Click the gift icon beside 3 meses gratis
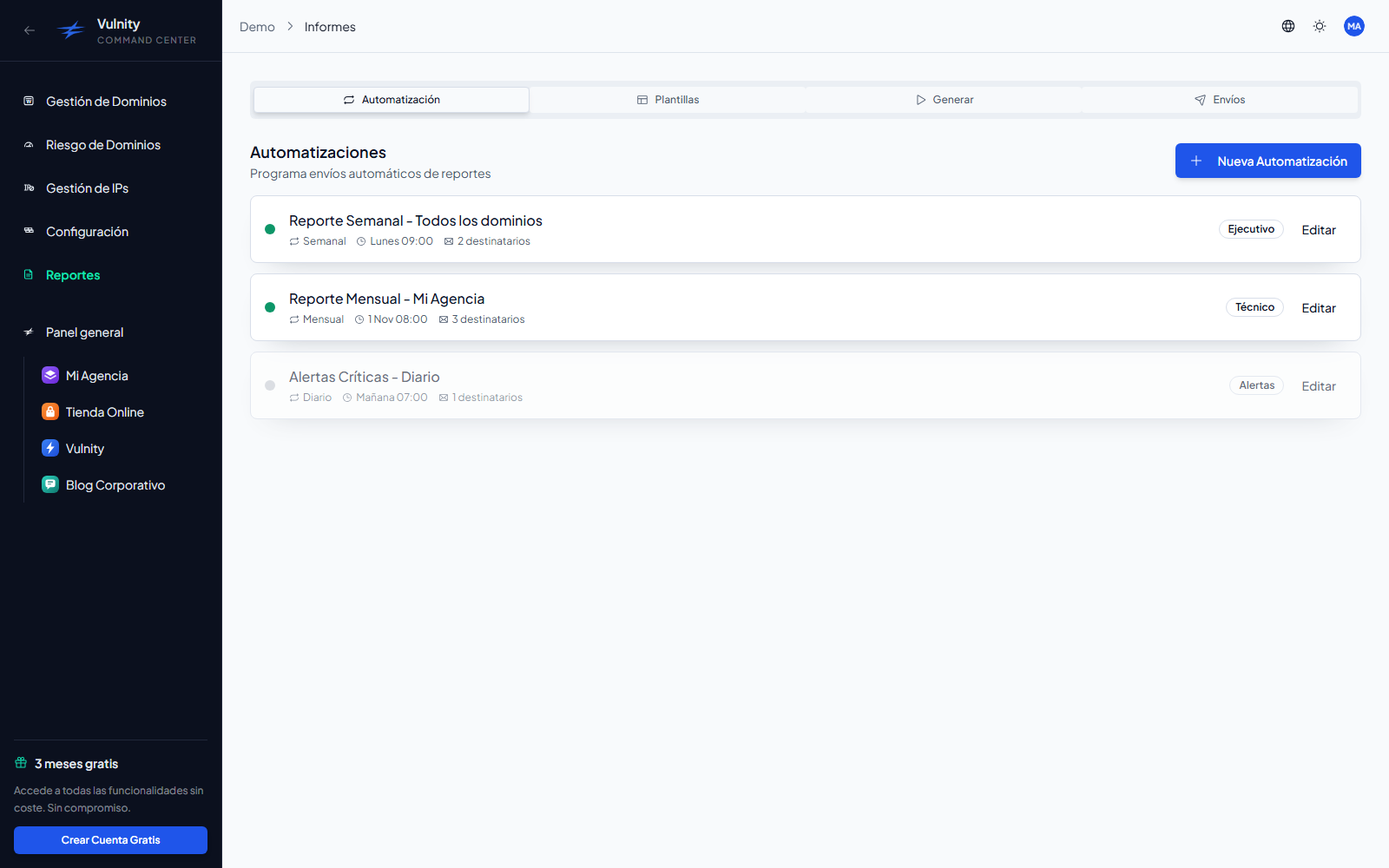 pos(21,763)
